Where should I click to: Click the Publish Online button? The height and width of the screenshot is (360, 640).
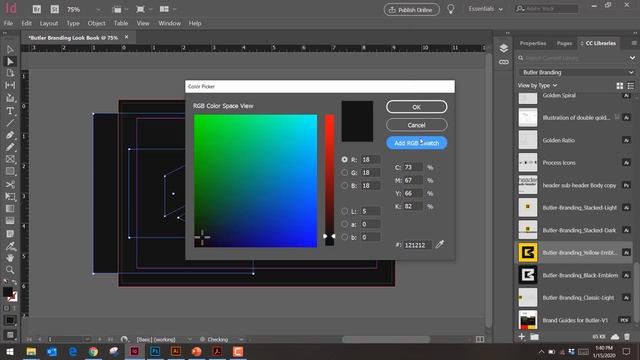coord(411,9)
